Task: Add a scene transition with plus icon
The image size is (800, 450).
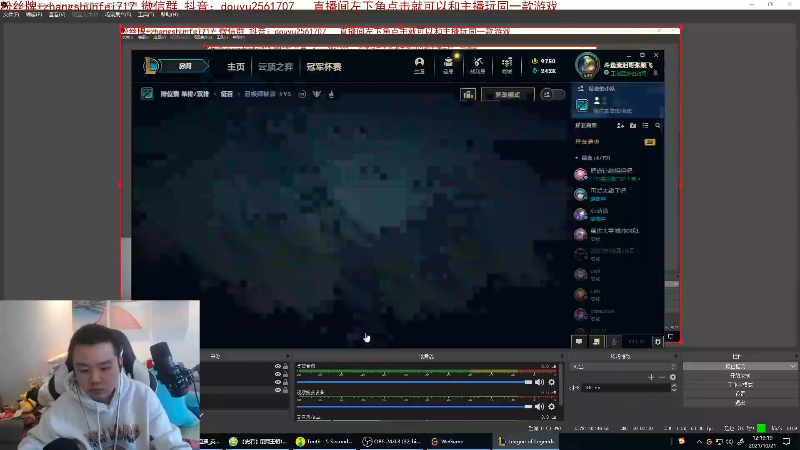Action: click(x=651, y=377)
